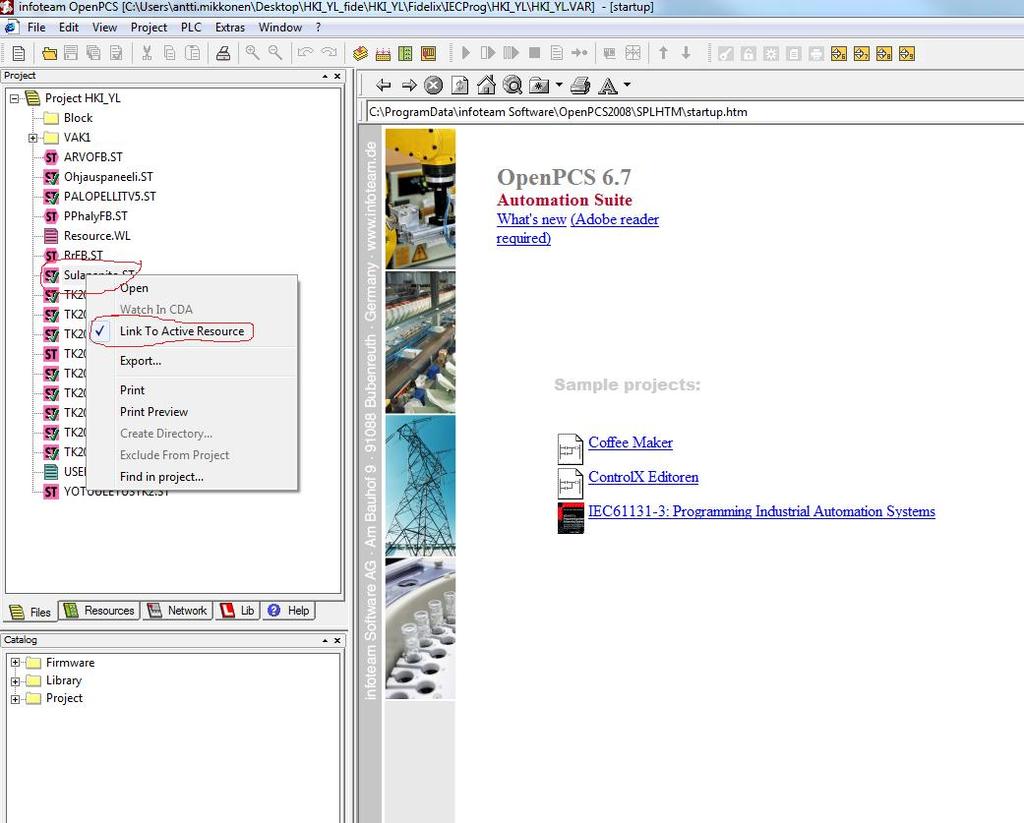Image resolution: width=1024 pixels, height=823 pixels.
Task: Switch to the Resources tab
Action: [99, 611]
